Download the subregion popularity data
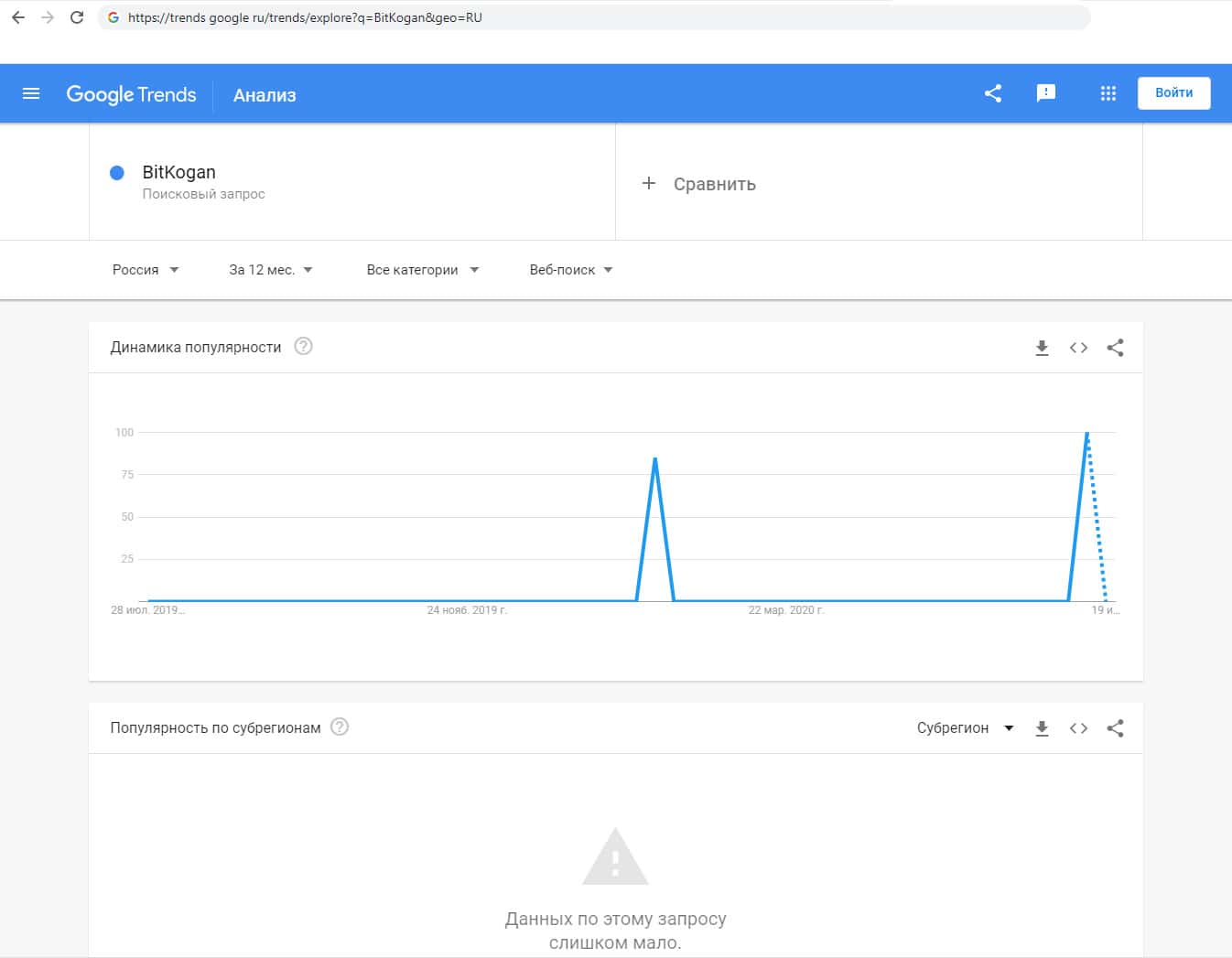1232x958 pixels. pyautogui.click(x=1042, y=728)
